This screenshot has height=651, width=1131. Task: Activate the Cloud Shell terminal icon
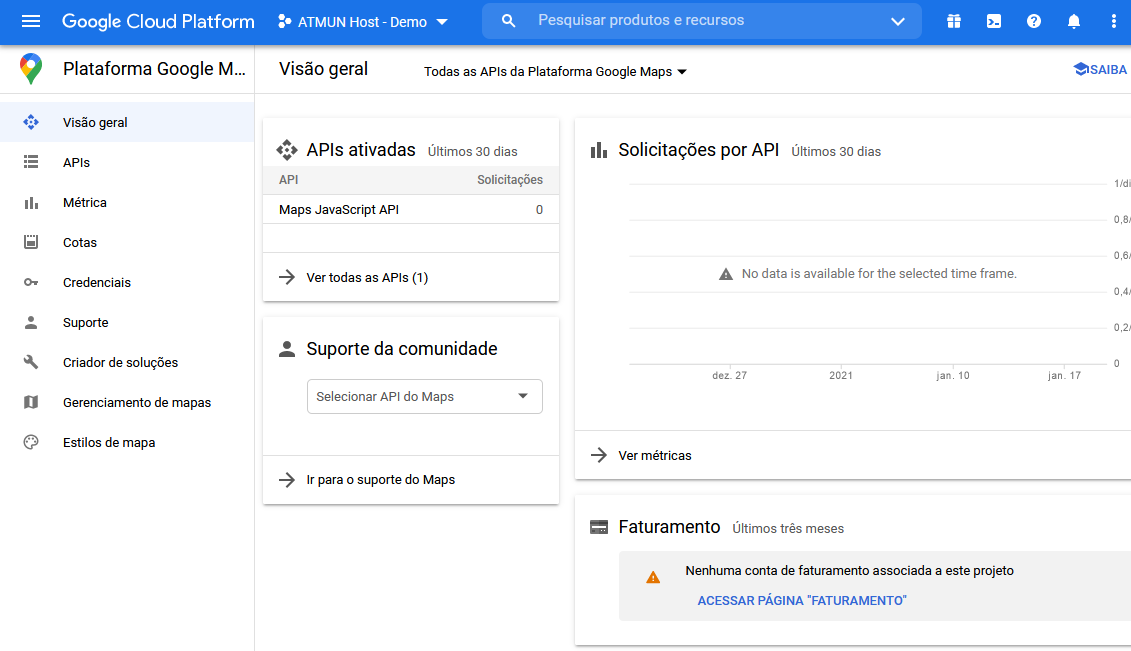tap(994, 22)
